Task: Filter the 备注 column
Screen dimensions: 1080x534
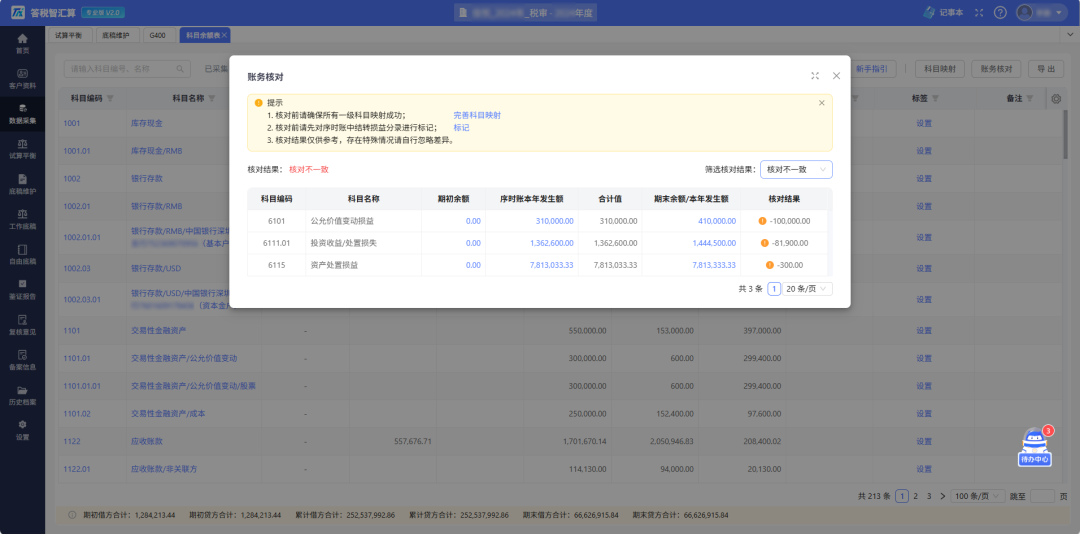Action: (1030, 99)
